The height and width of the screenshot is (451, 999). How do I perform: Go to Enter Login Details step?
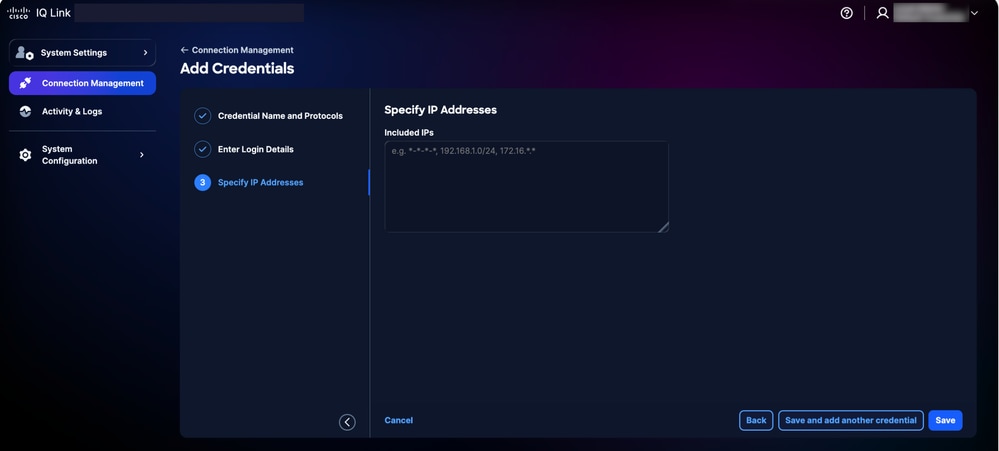[x=255, y=149]
